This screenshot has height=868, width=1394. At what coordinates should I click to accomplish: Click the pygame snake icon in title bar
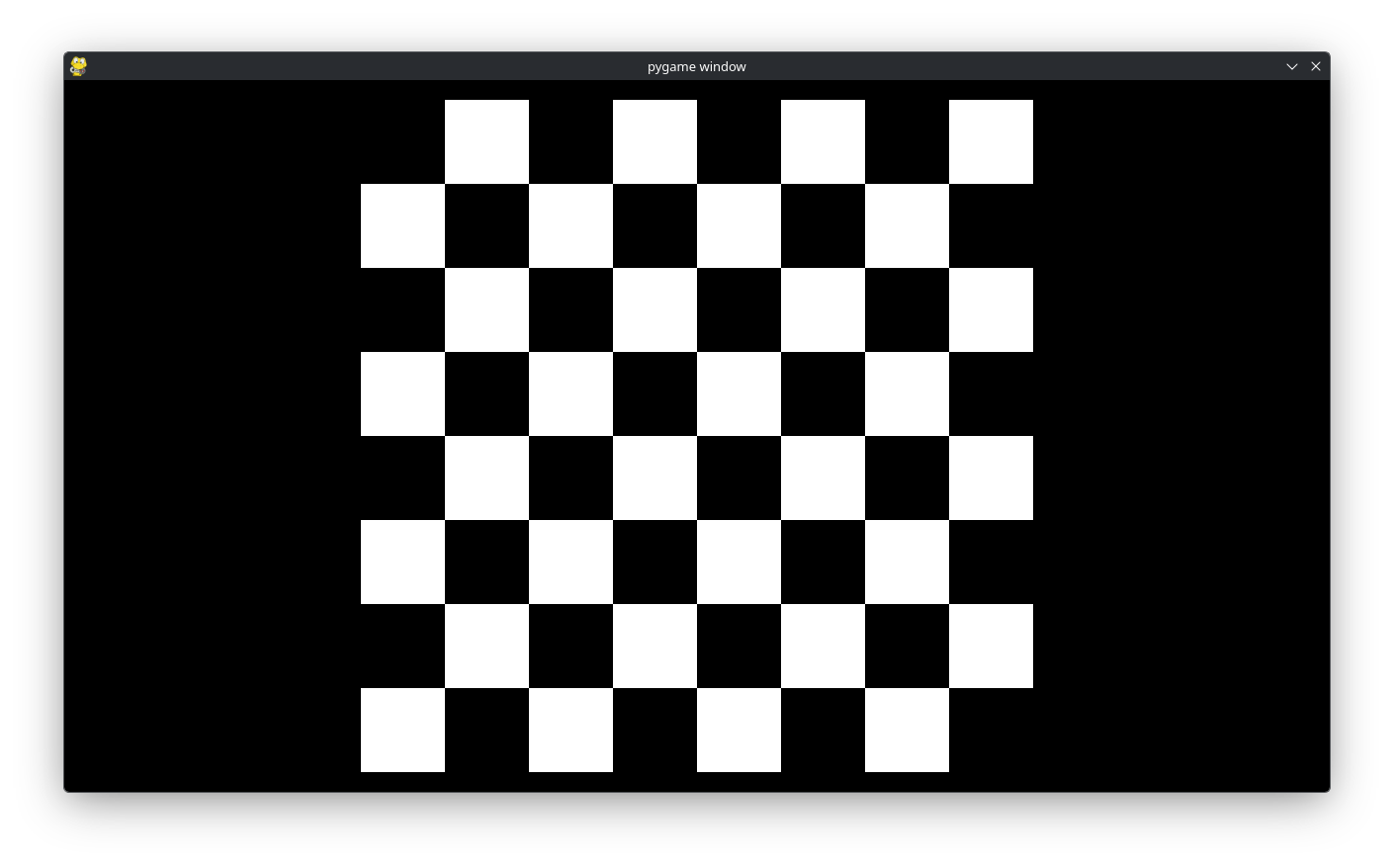coord(78,66)
